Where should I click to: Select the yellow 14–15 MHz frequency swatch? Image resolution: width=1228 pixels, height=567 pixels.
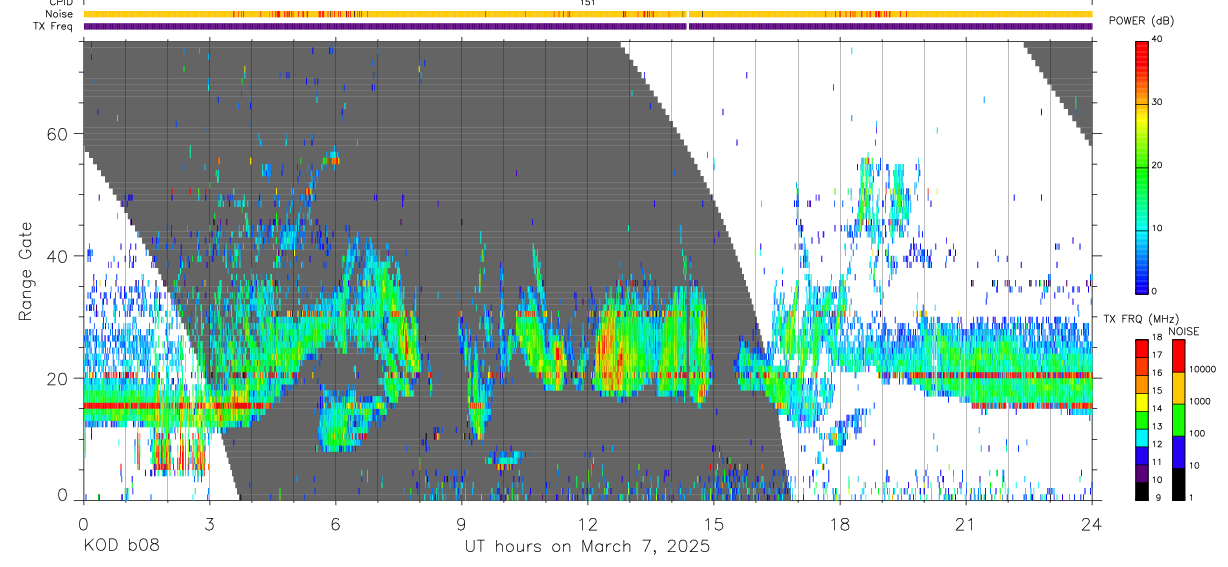1141,402
